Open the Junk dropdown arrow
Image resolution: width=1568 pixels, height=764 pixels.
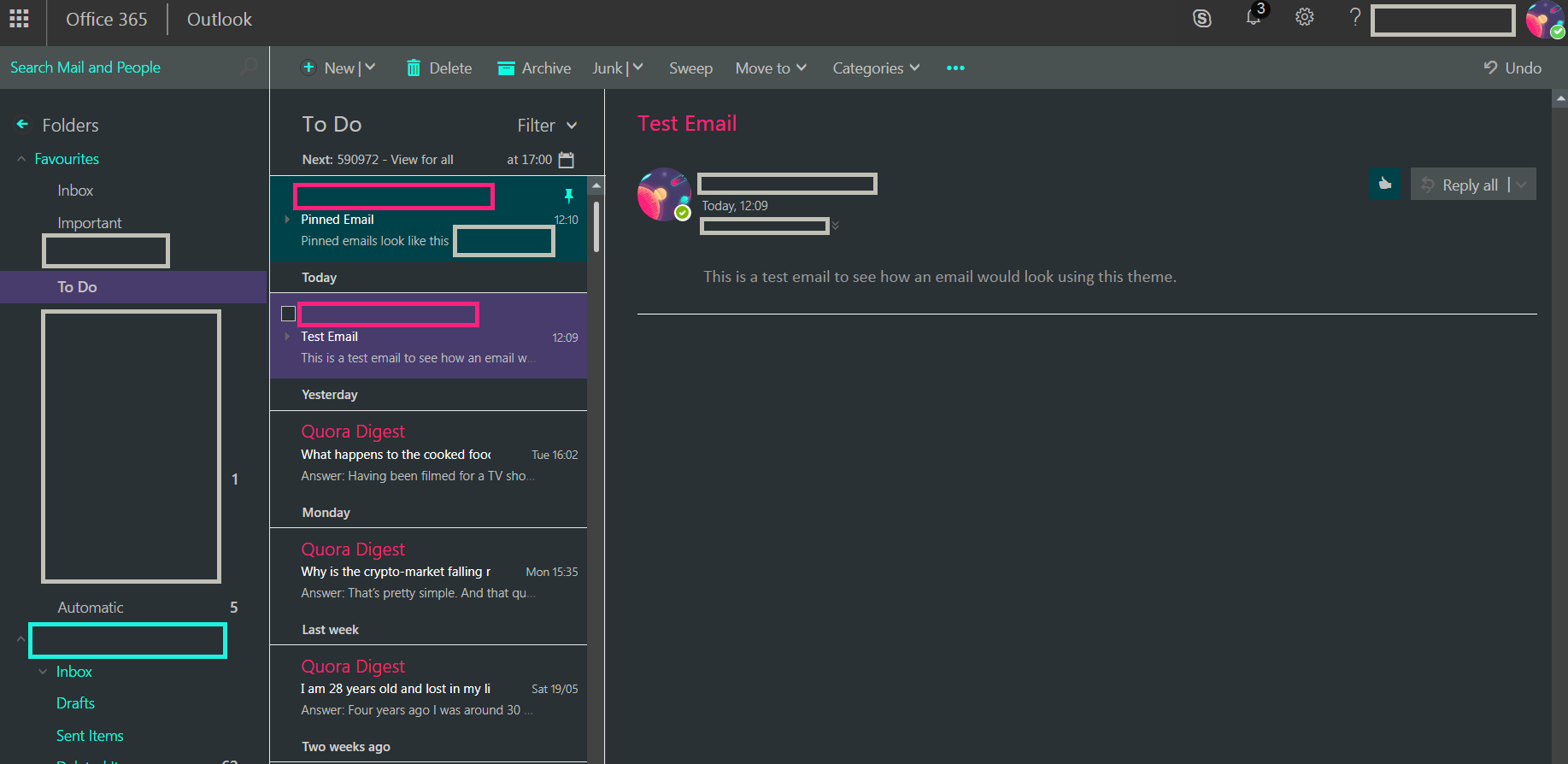[637, 68]
